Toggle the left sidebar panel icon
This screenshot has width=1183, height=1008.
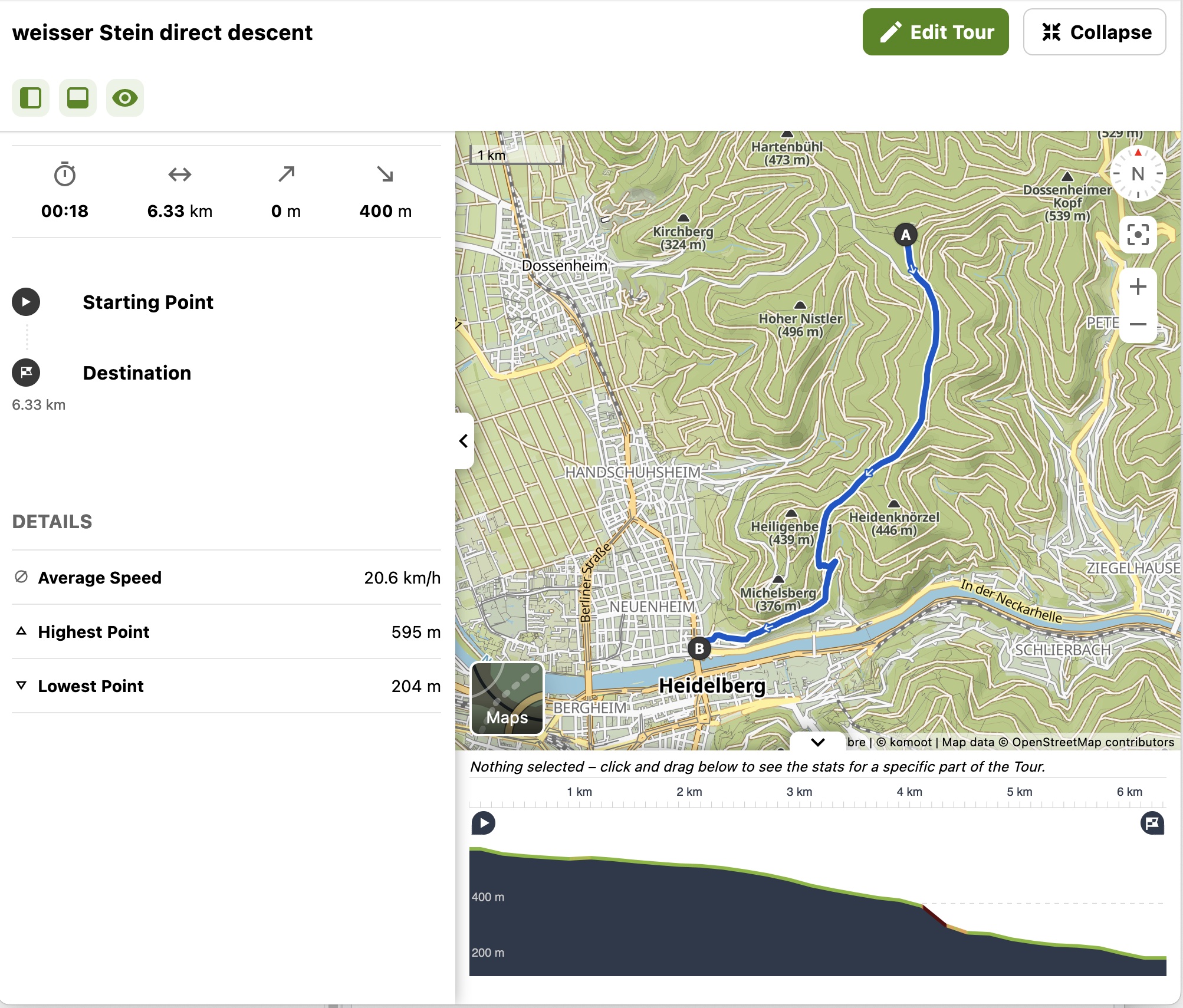pos(31,98)
